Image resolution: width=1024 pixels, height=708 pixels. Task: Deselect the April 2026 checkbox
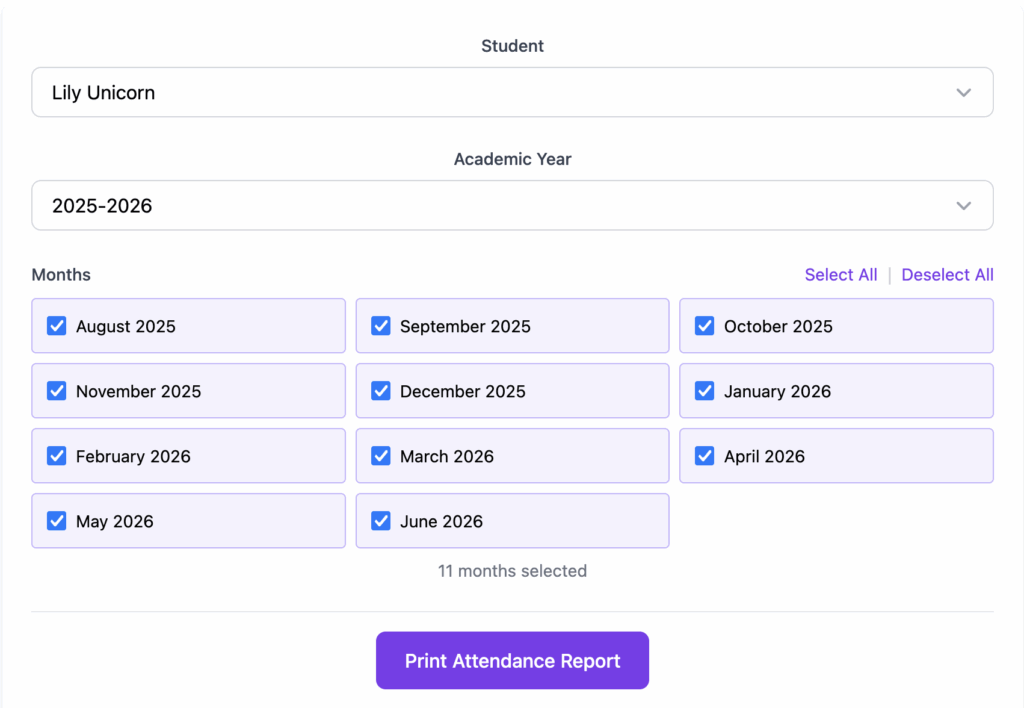point(705,456)
